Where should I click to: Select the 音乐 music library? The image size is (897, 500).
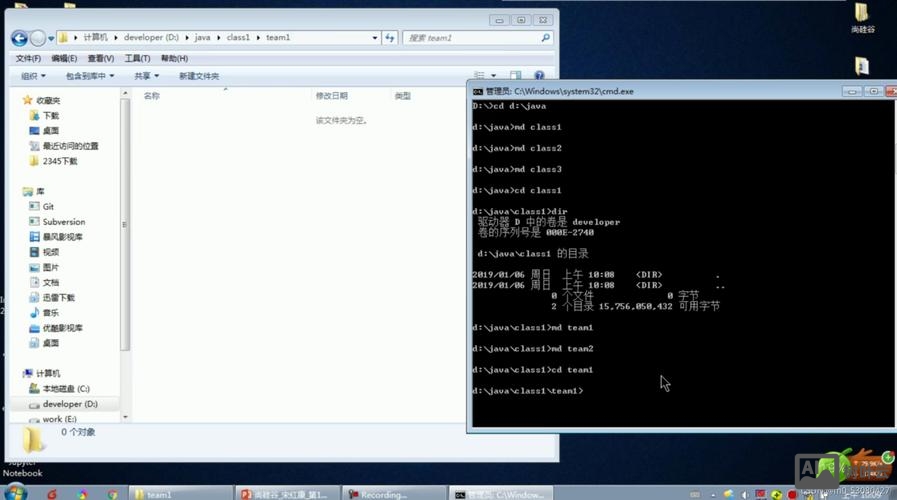tap(50, 313)
